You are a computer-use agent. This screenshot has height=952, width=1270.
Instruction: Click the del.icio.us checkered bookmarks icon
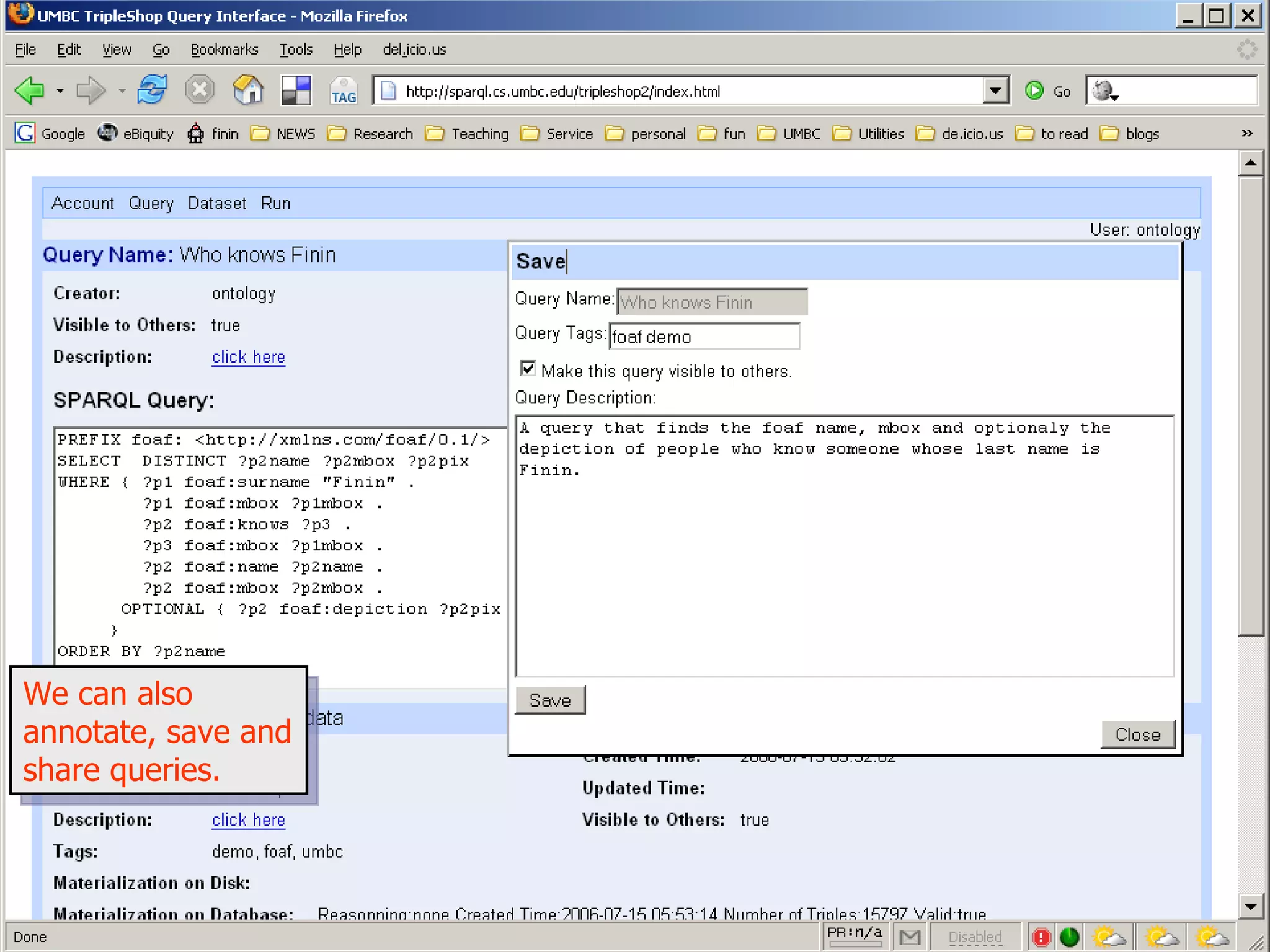point(296,91)
